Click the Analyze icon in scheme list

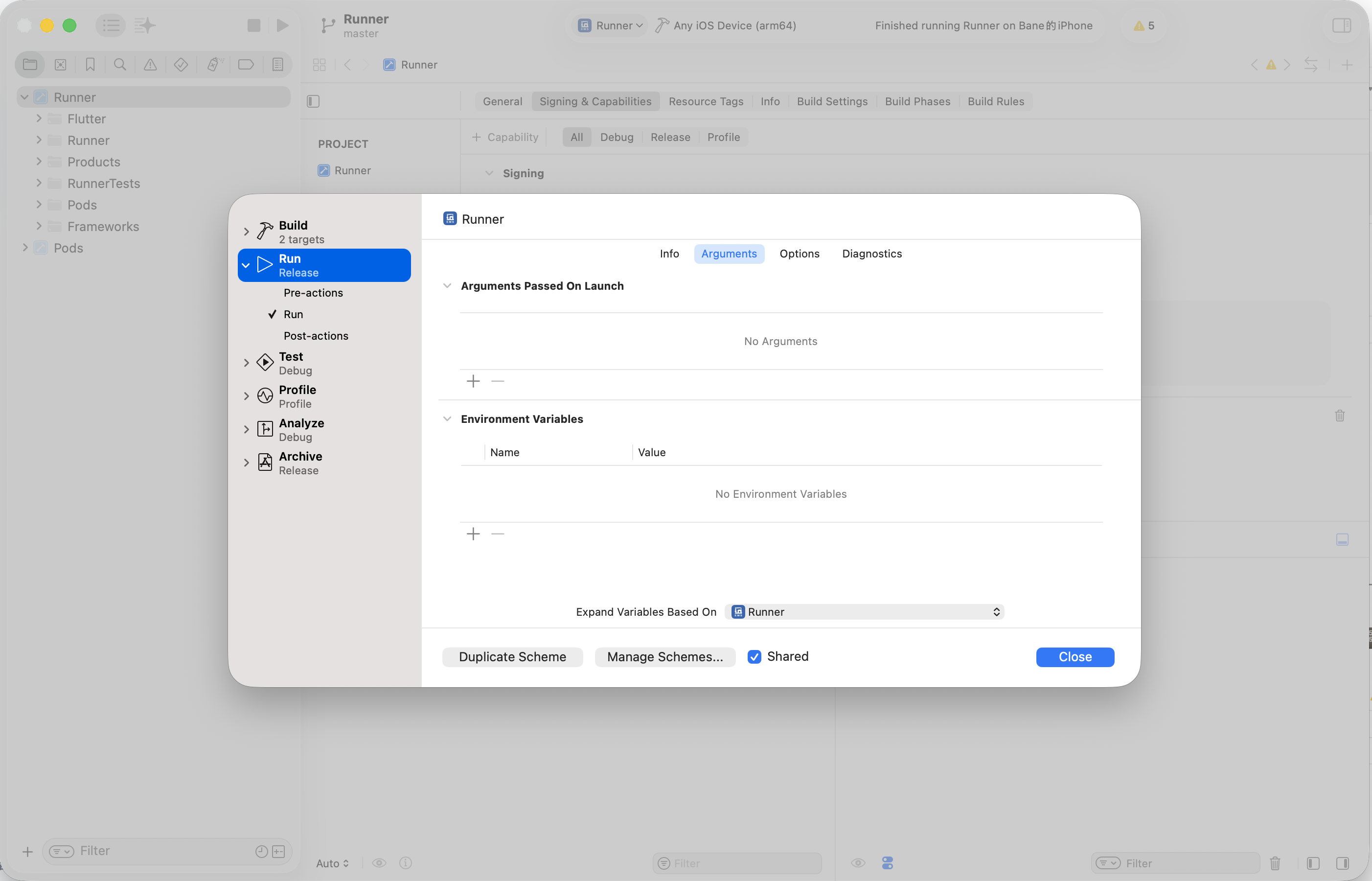click(265, 429)
